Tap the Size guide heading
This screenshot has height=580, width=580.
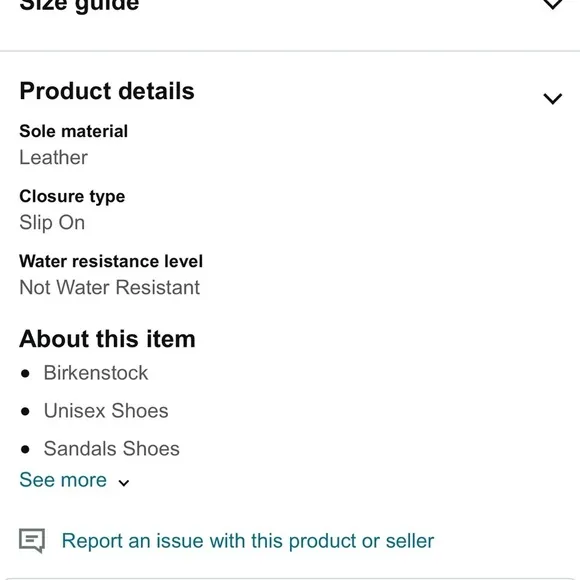[79, 5]
